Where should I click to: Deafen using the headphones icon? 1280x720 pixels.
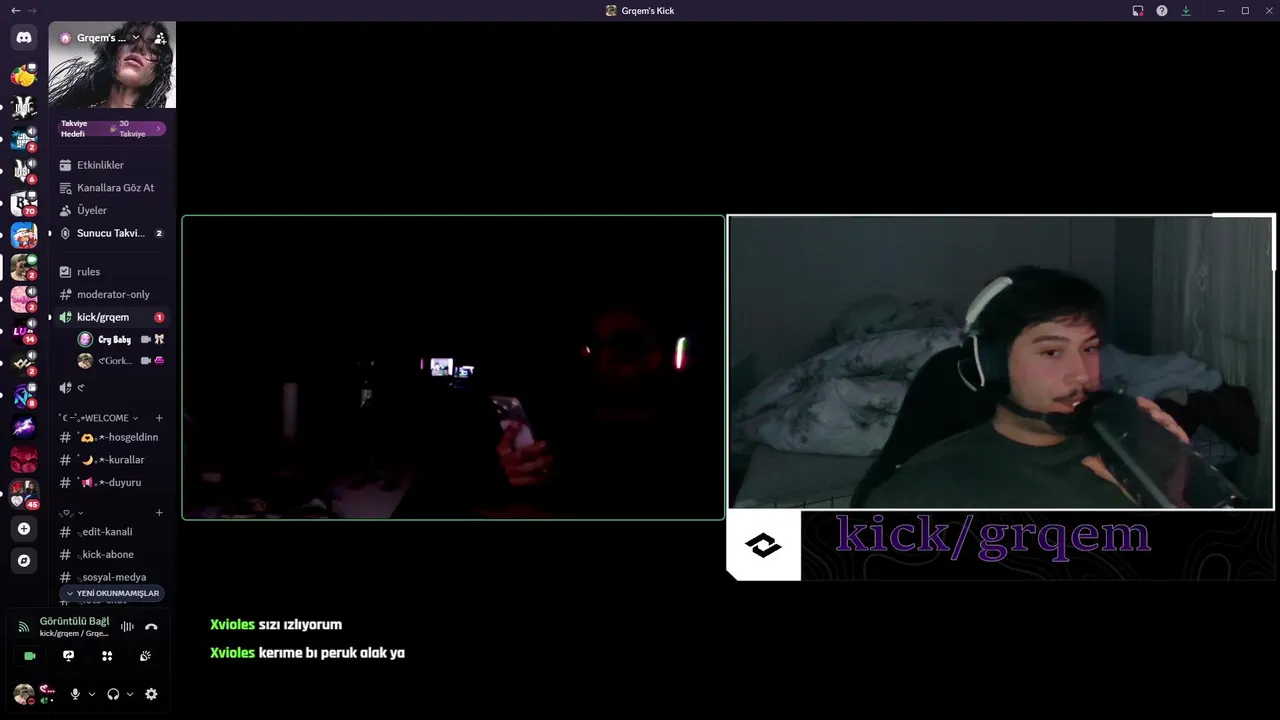click(113, 694)
